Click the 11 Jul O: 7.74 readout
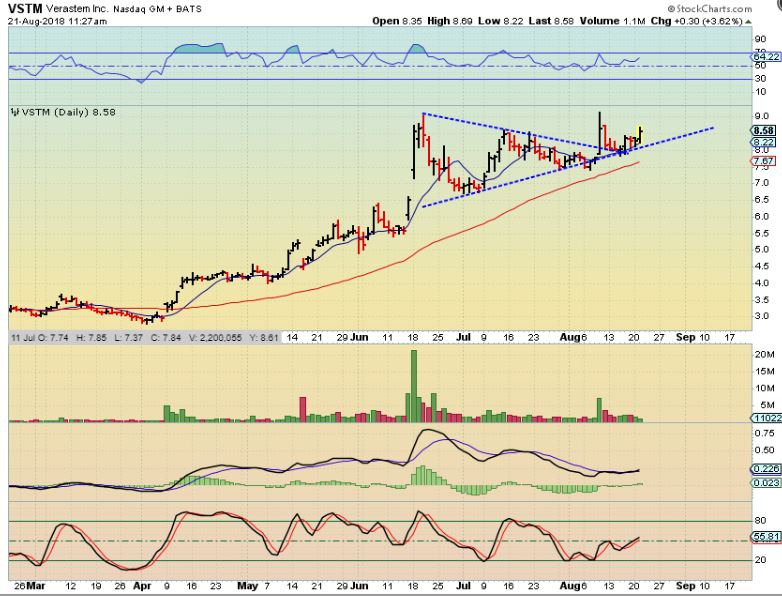This screenshot has height=596, width=782. pos(40,338)
